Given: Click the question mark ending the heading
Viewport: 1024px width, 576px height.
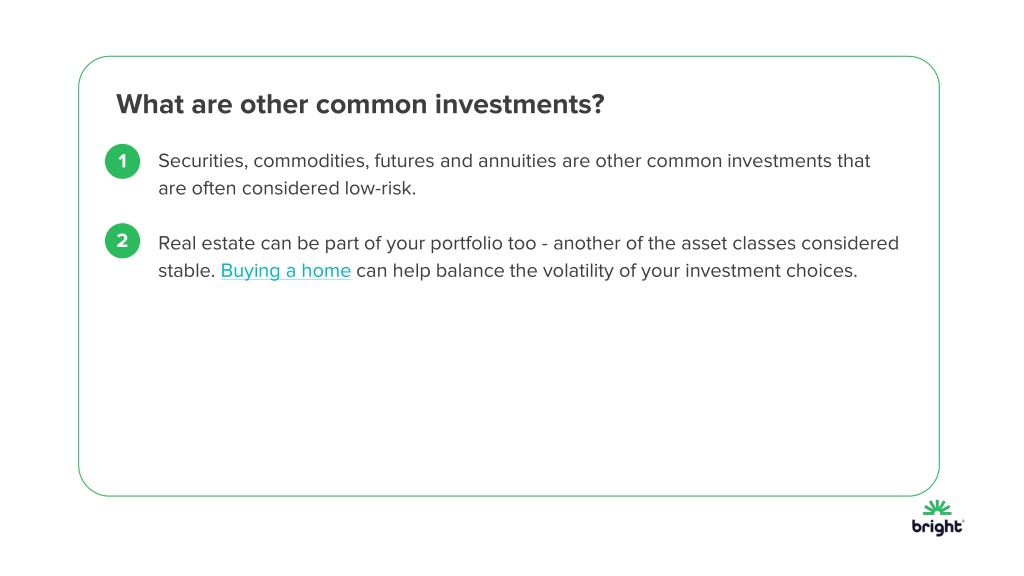Looking at the screenshot, I should [x=598, y=104].
